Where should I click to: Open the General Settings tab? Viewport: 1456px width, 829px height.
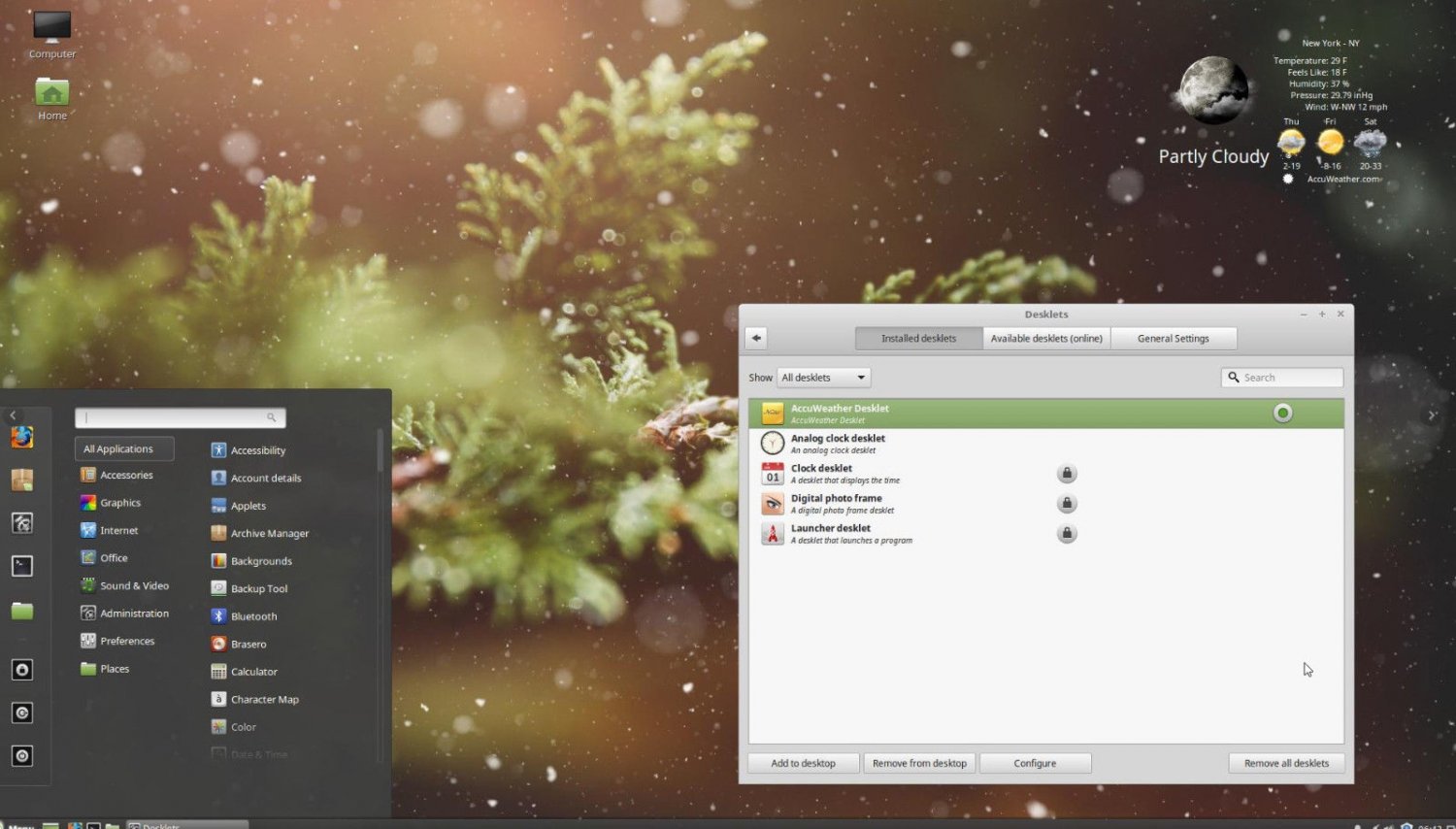tap(1174, 338)
